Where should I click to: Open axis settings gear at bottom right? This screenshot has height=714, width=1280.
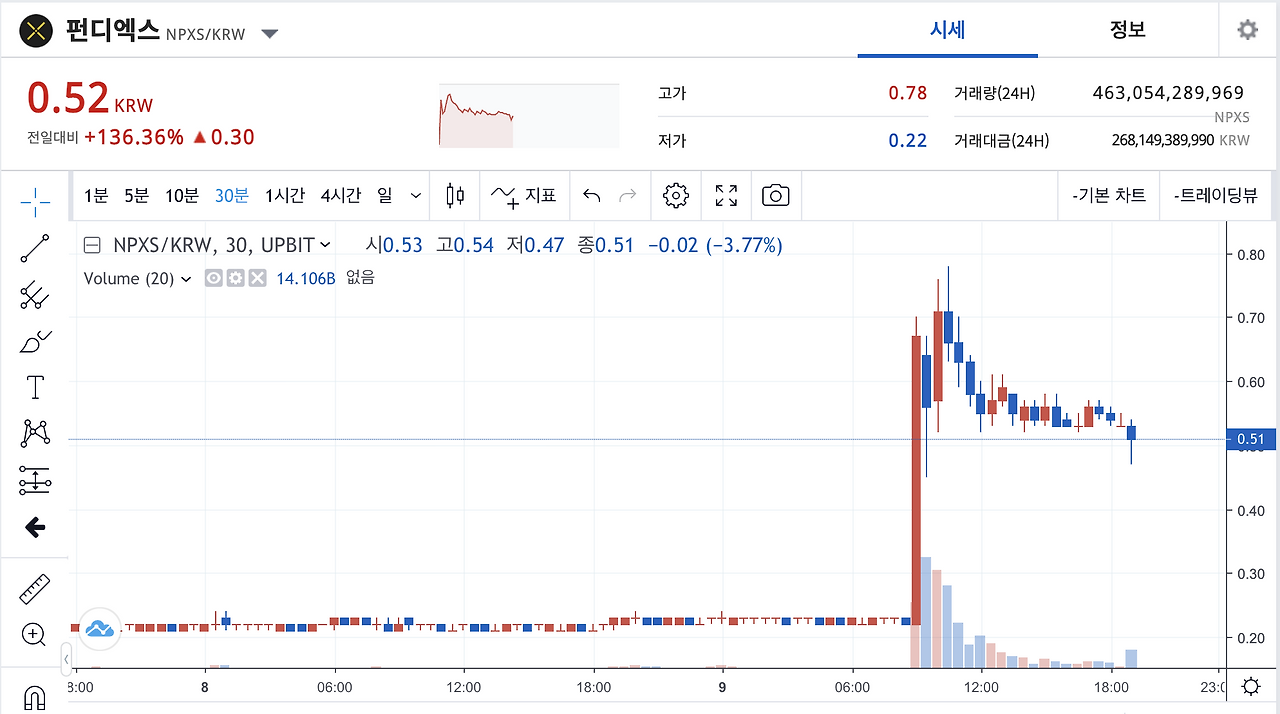[x=1251, y=687]
